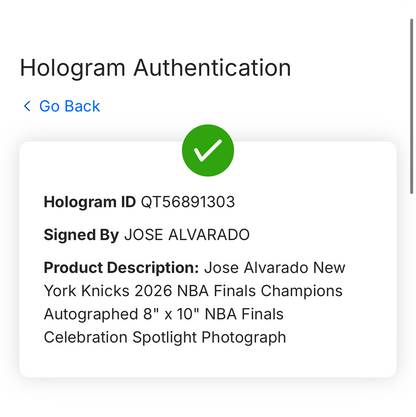Screen dimensions: 416x417
Task: Click the word Hologram in page heading
Action: pyautogui.click(x=72, y=69)
